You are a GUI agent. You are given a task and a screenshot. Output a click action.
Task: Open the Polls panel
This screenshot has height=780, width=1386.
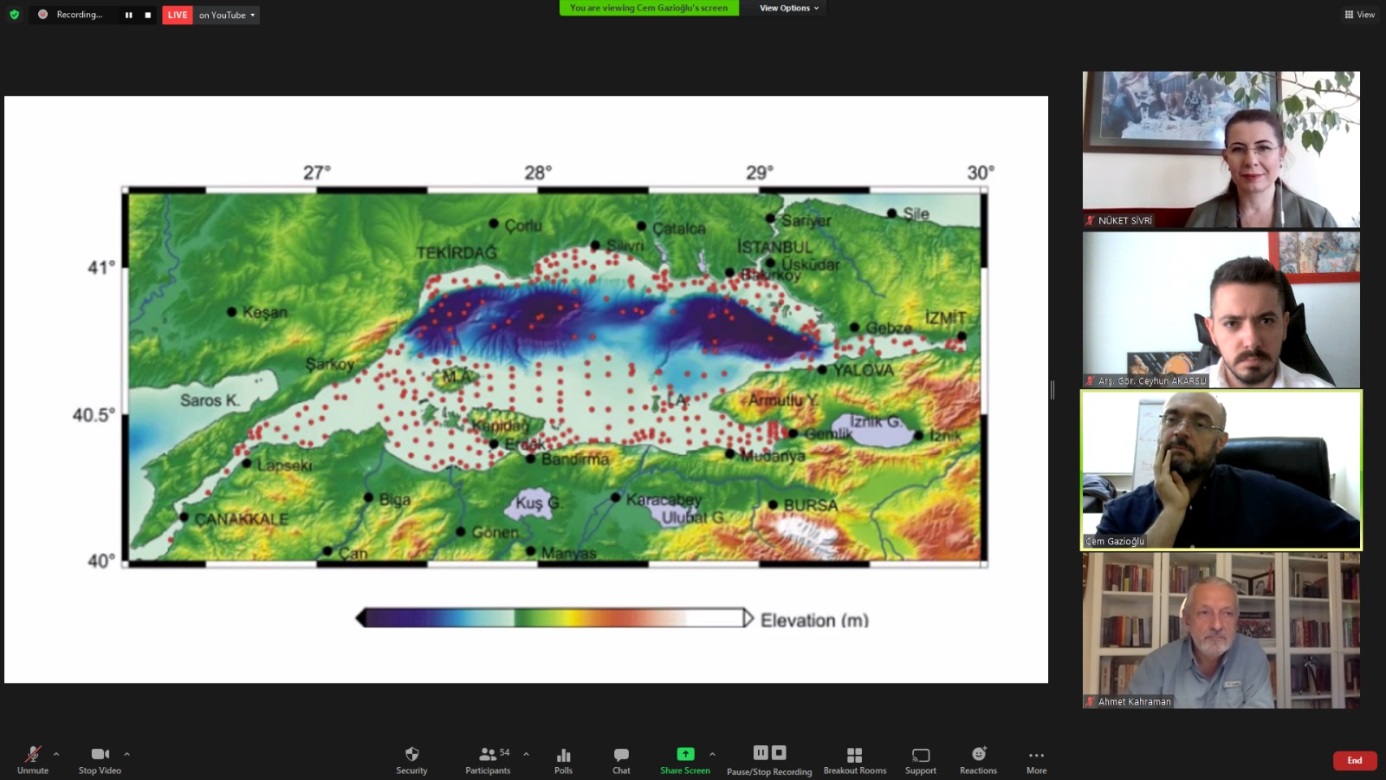coord(563,759)
